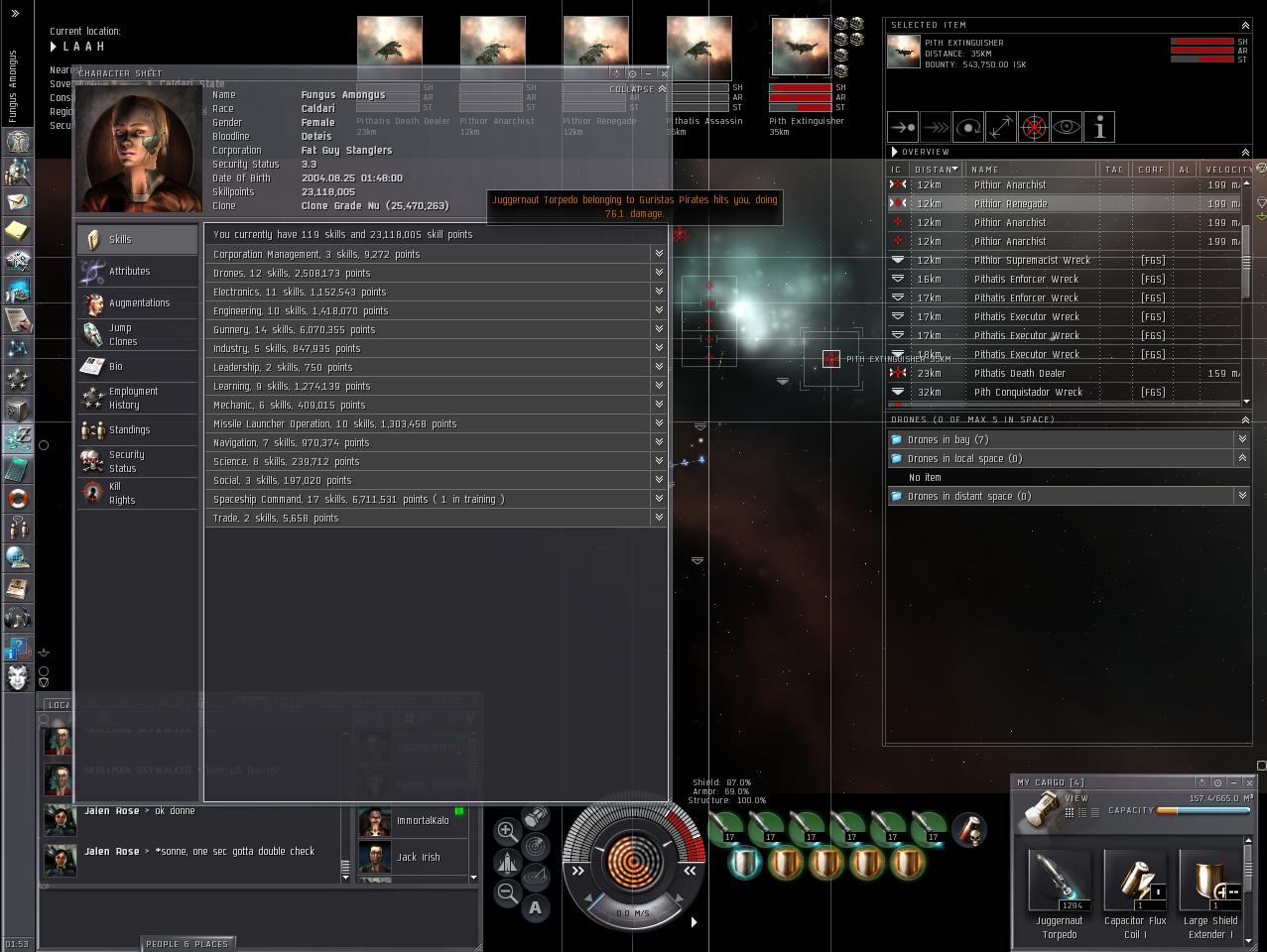Click the Juggernaut Torpedo cargo item
1267x952 pixels.
(x=1060, y=894)
